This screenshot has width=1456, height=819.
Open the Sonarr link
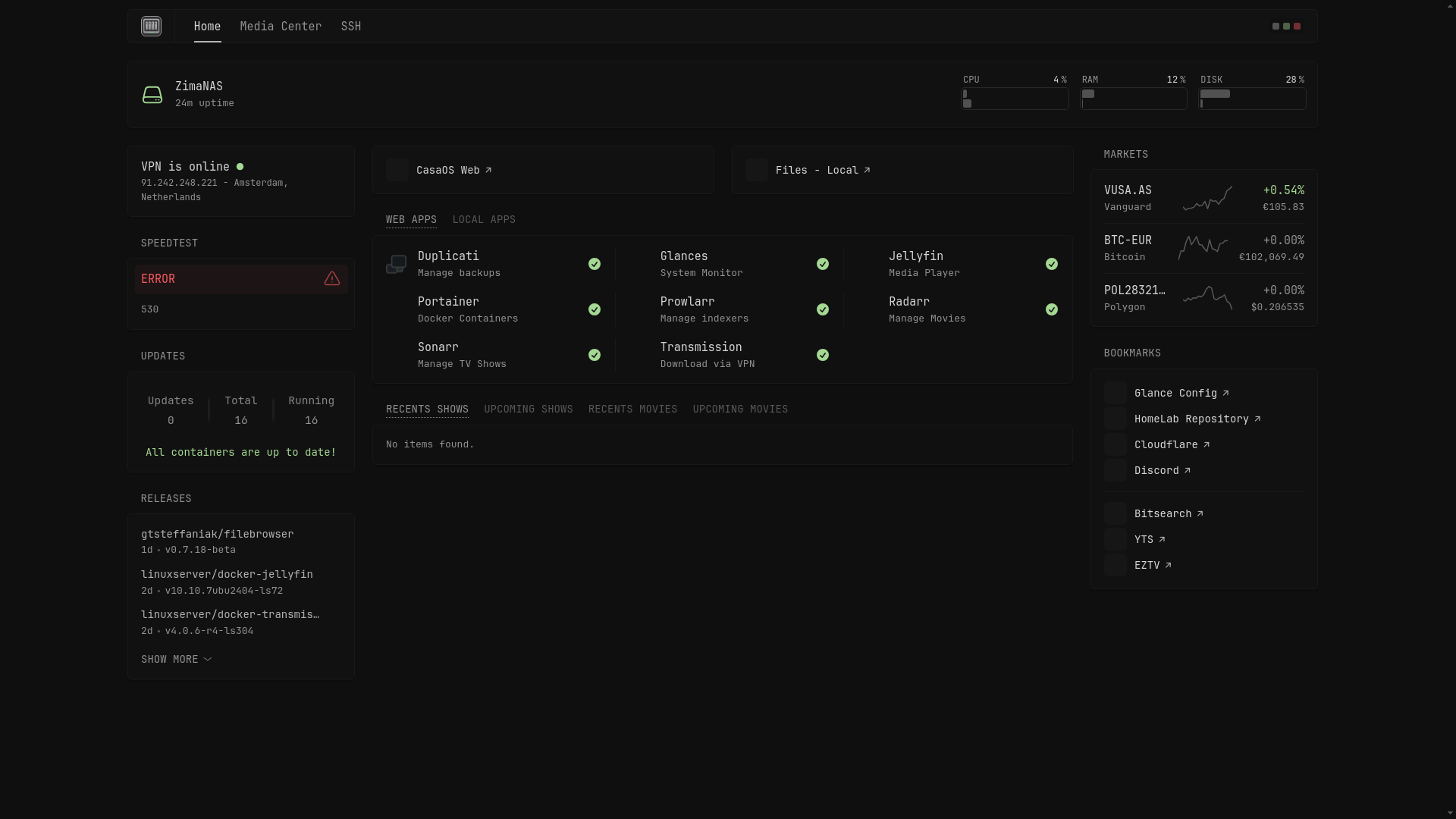click(438, 347)
